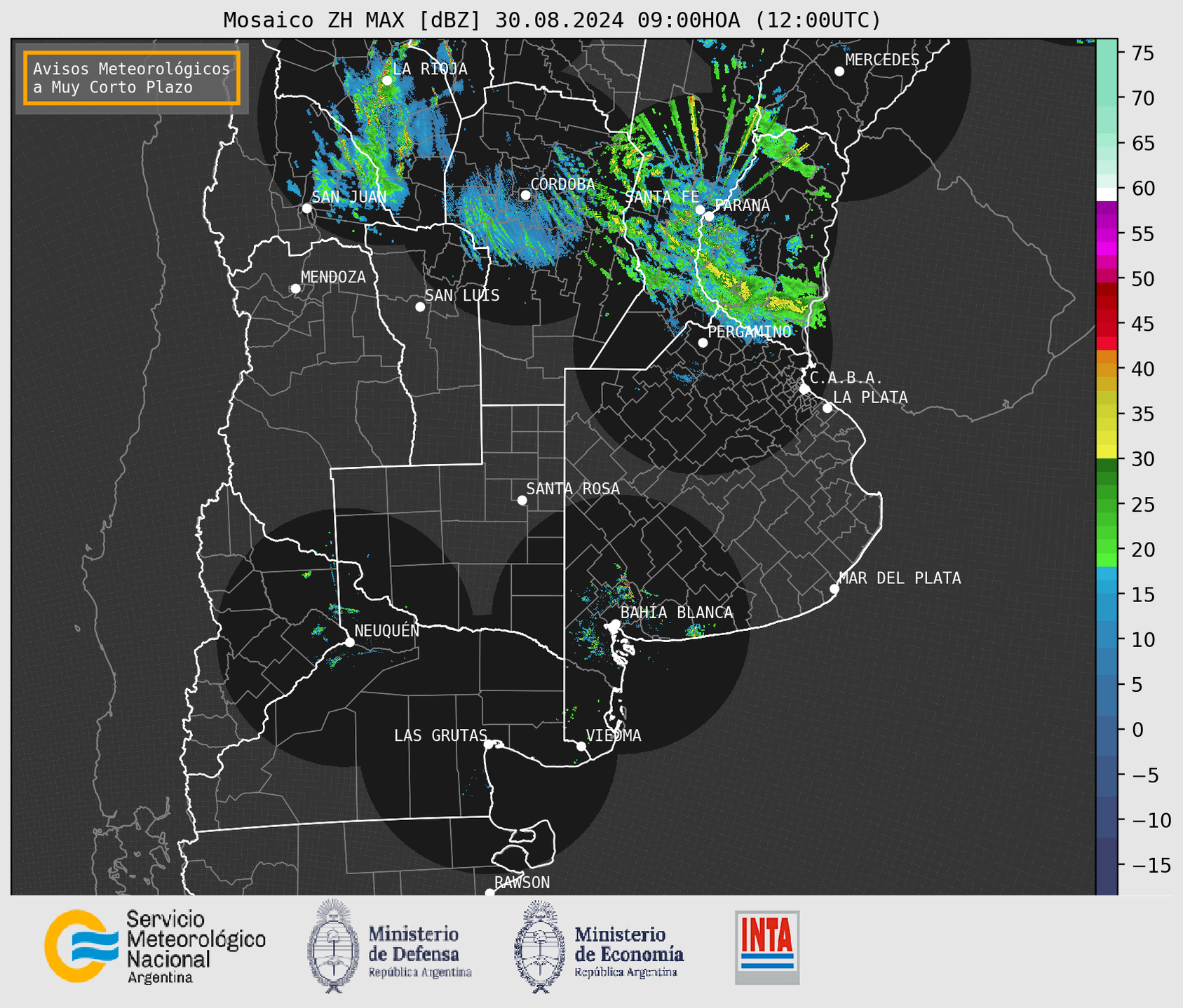Click the green 25 dBZ color band
Image resolution: width=1183 pixels, height=1008 pixels.
pos(1107,505)
